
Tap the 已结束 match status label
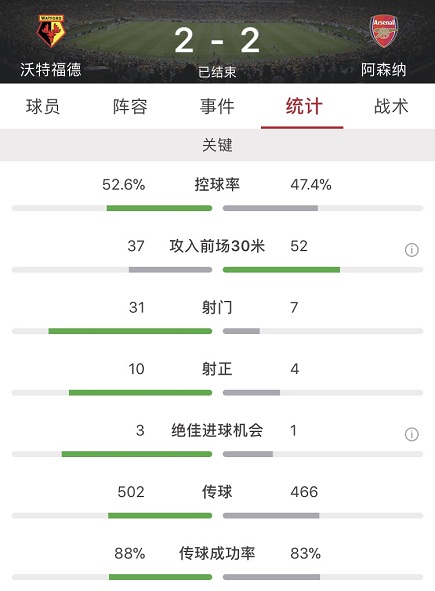tap(217, 72)
